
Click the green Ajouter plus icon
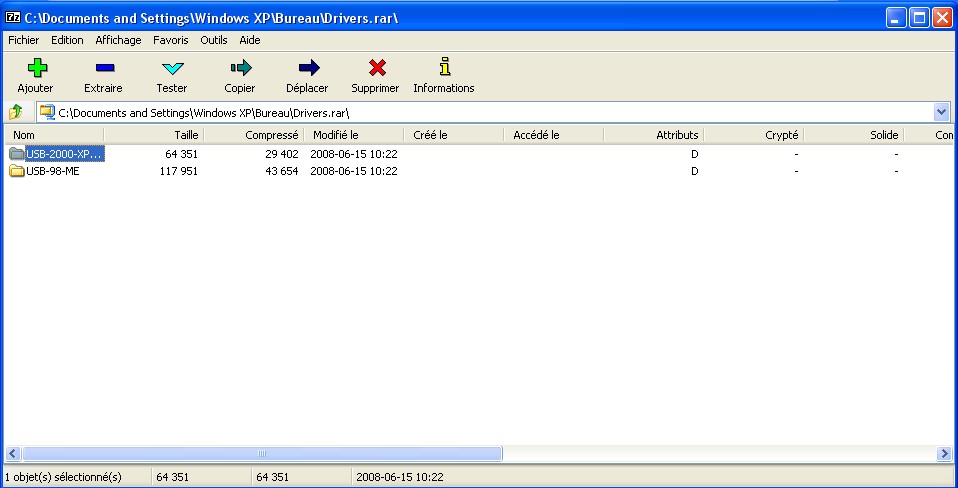pyautogui.click(x=37, y=67)
